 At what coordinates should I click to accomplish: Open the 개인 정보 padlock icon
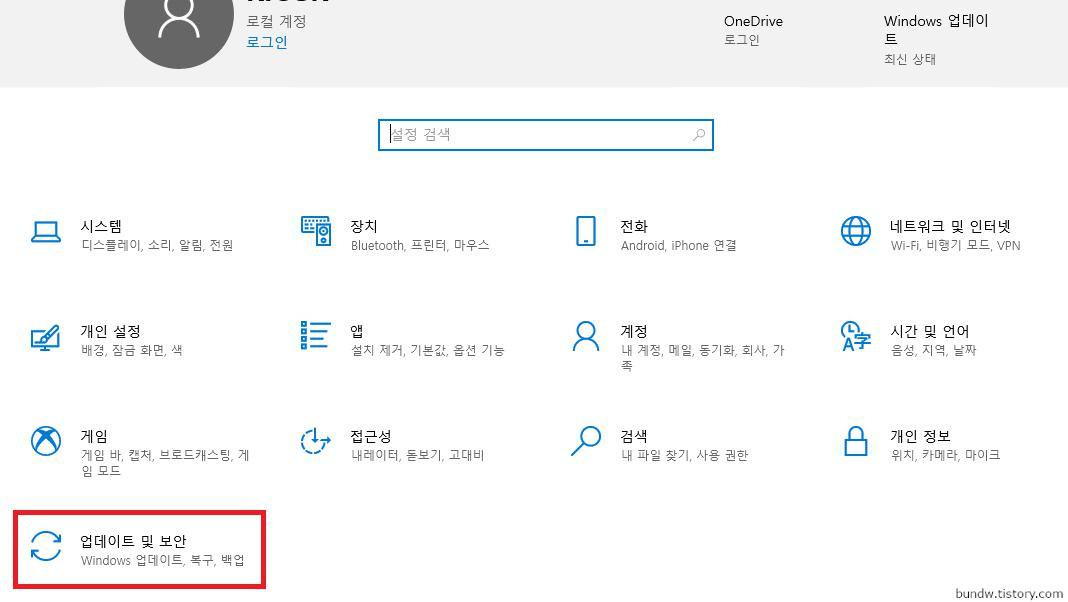click(856, 441)
